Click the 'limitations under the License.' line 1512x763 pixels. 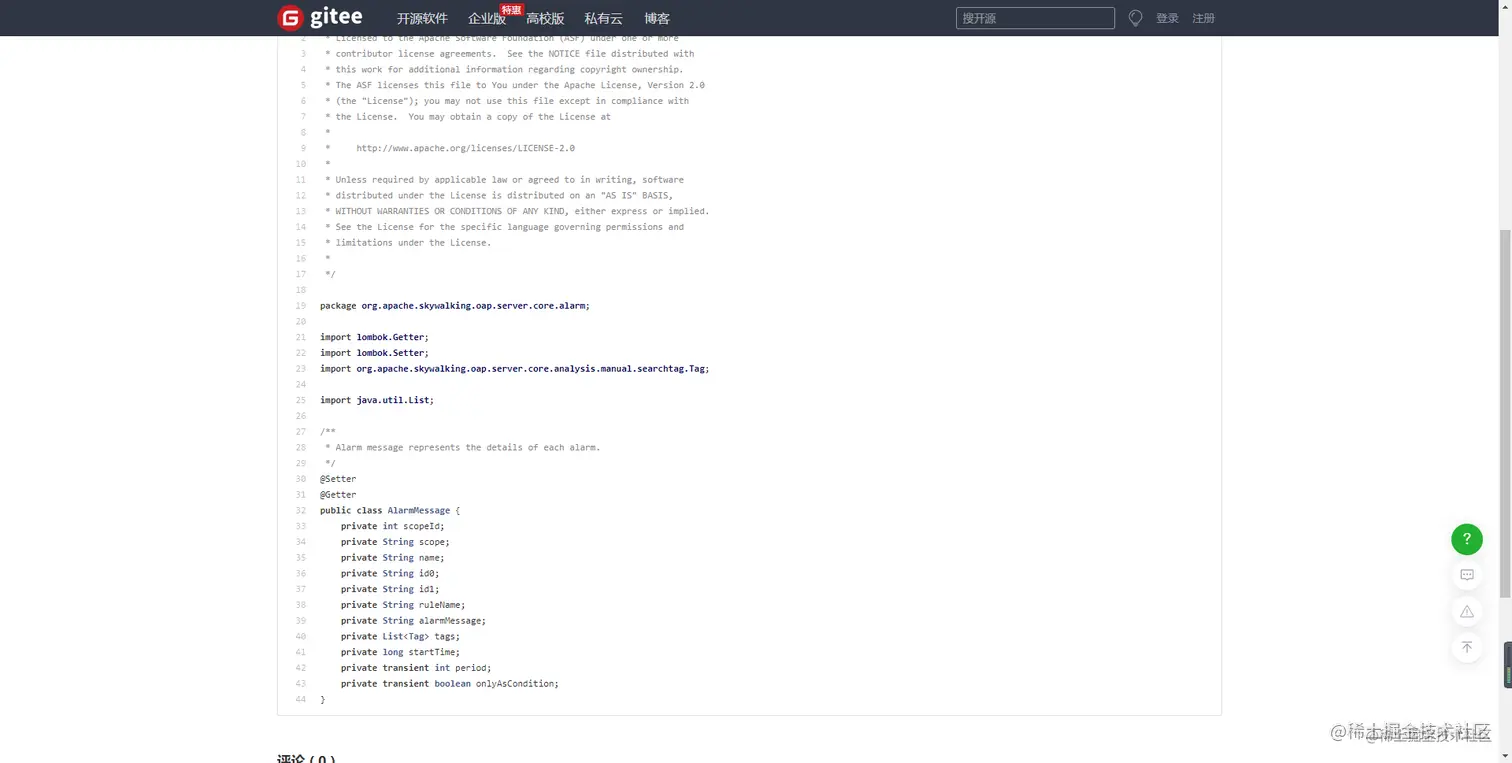[408, 243]
